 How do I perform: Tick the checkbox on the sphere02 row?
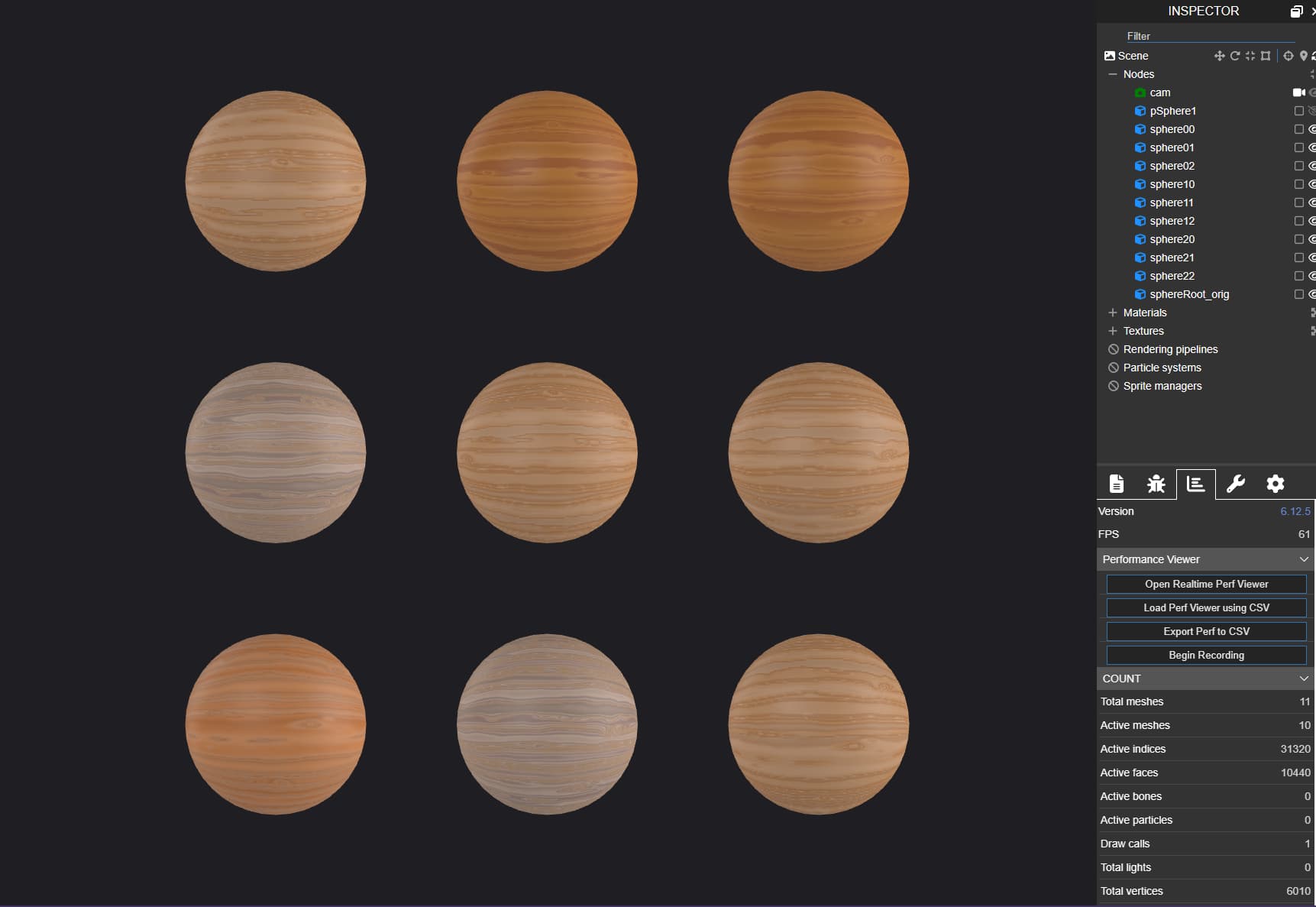click(x=1298, y=166)
